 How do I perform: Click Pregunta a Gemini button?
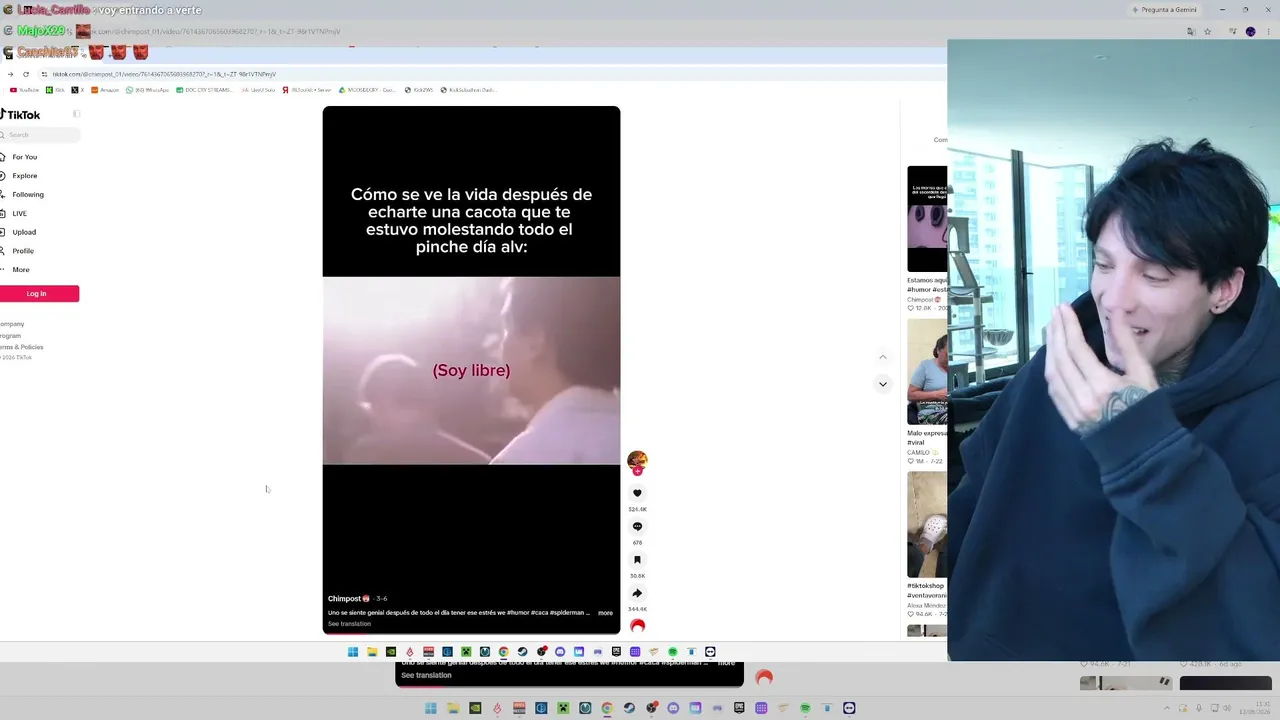[1164, 10]
